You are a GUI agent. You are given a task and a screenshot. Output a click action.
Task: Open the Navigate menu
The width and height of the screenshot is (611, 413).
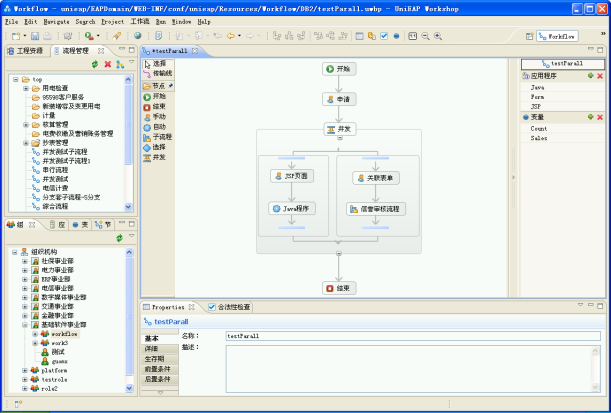[55, 21]
